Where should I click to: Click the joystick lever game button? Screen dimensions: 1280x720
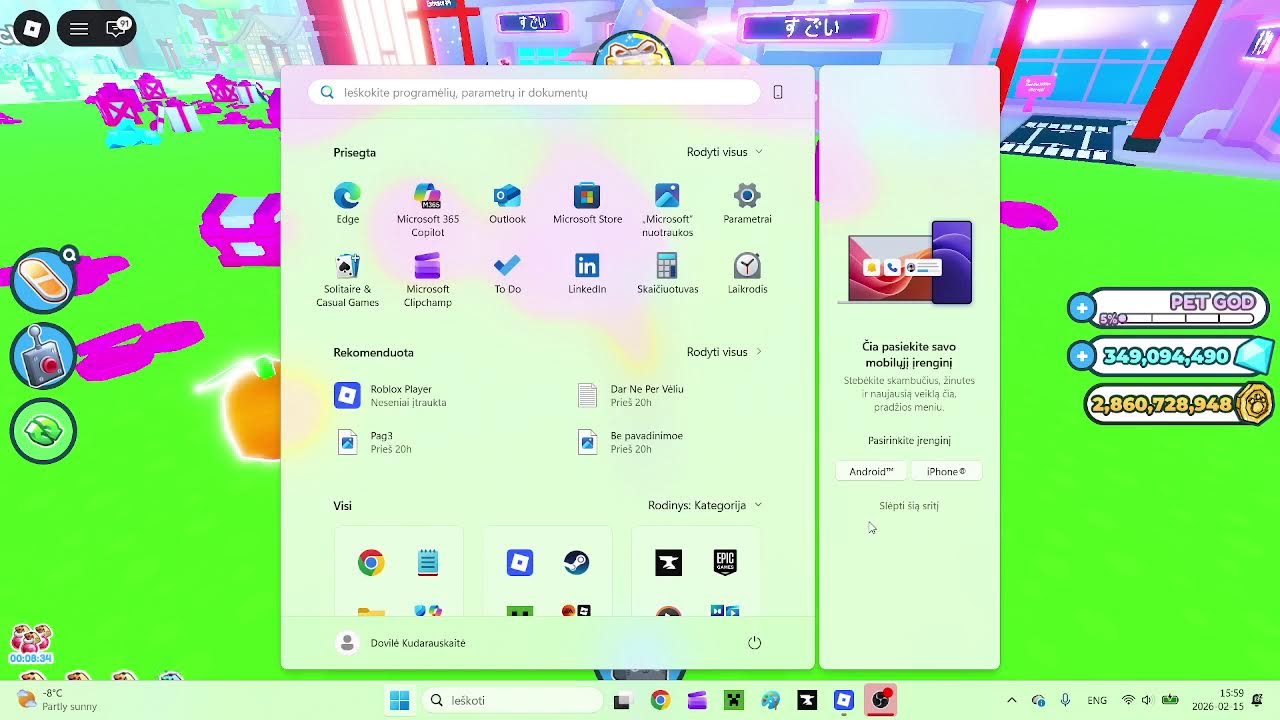coord(43,356)
